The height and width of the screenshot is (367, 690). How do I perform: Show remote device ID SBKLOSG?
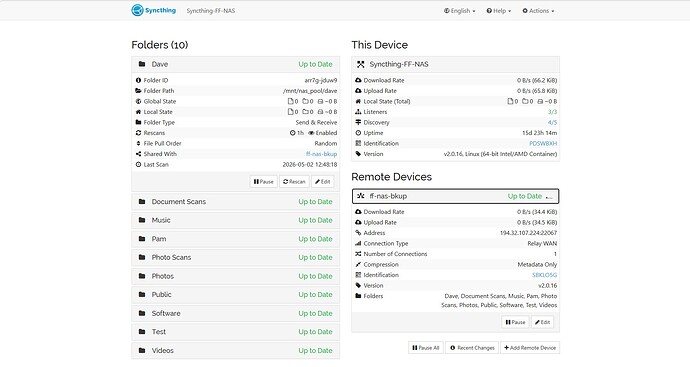click(x=544, y=275)
